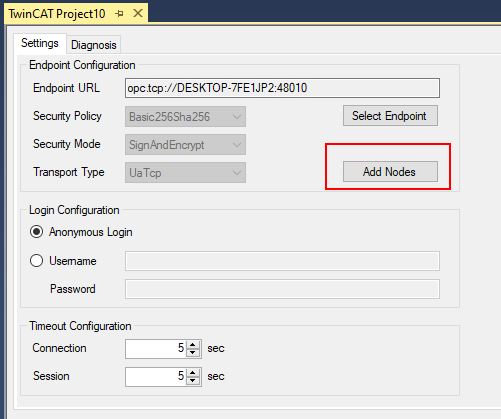Expand the Security Mode combo box
501x419 pixels.
coord(185,145)
